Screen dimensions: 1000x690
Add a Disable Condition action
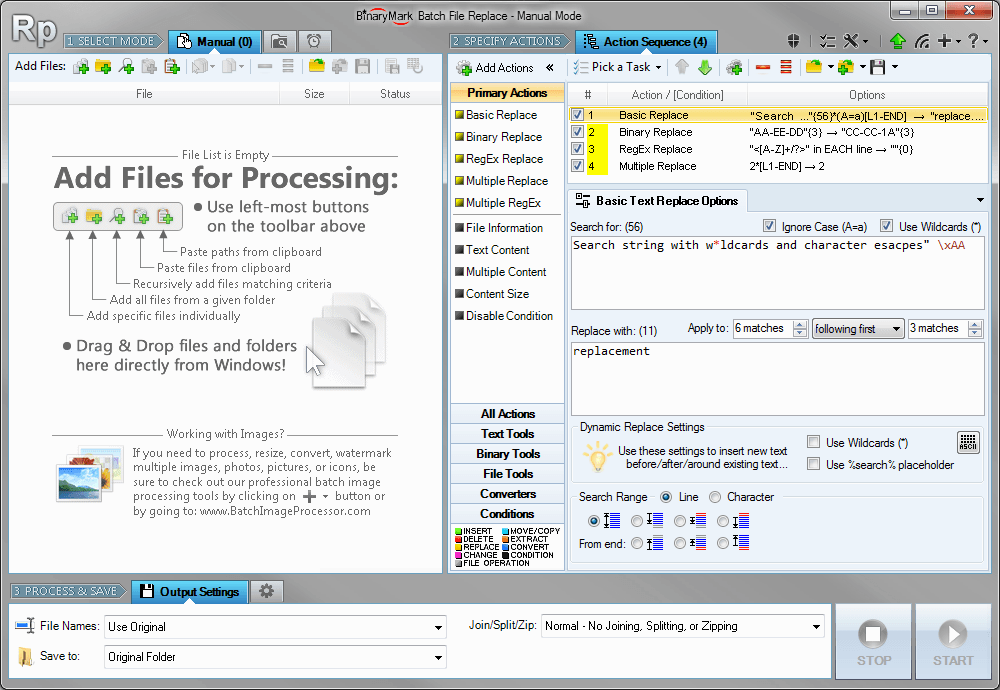pos(504,316)
